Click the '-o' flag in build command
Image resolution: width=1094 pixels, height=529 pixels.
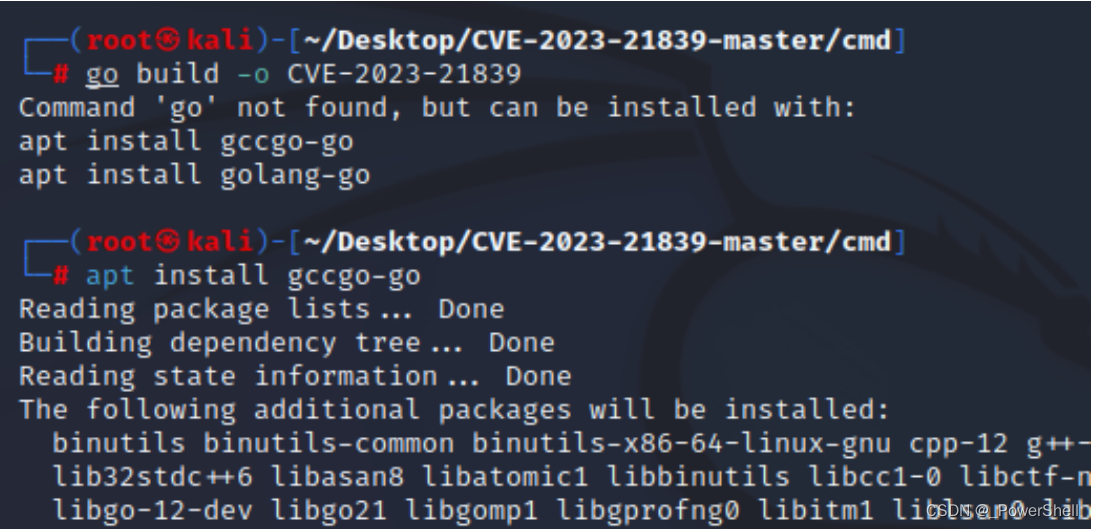(253, 74)
